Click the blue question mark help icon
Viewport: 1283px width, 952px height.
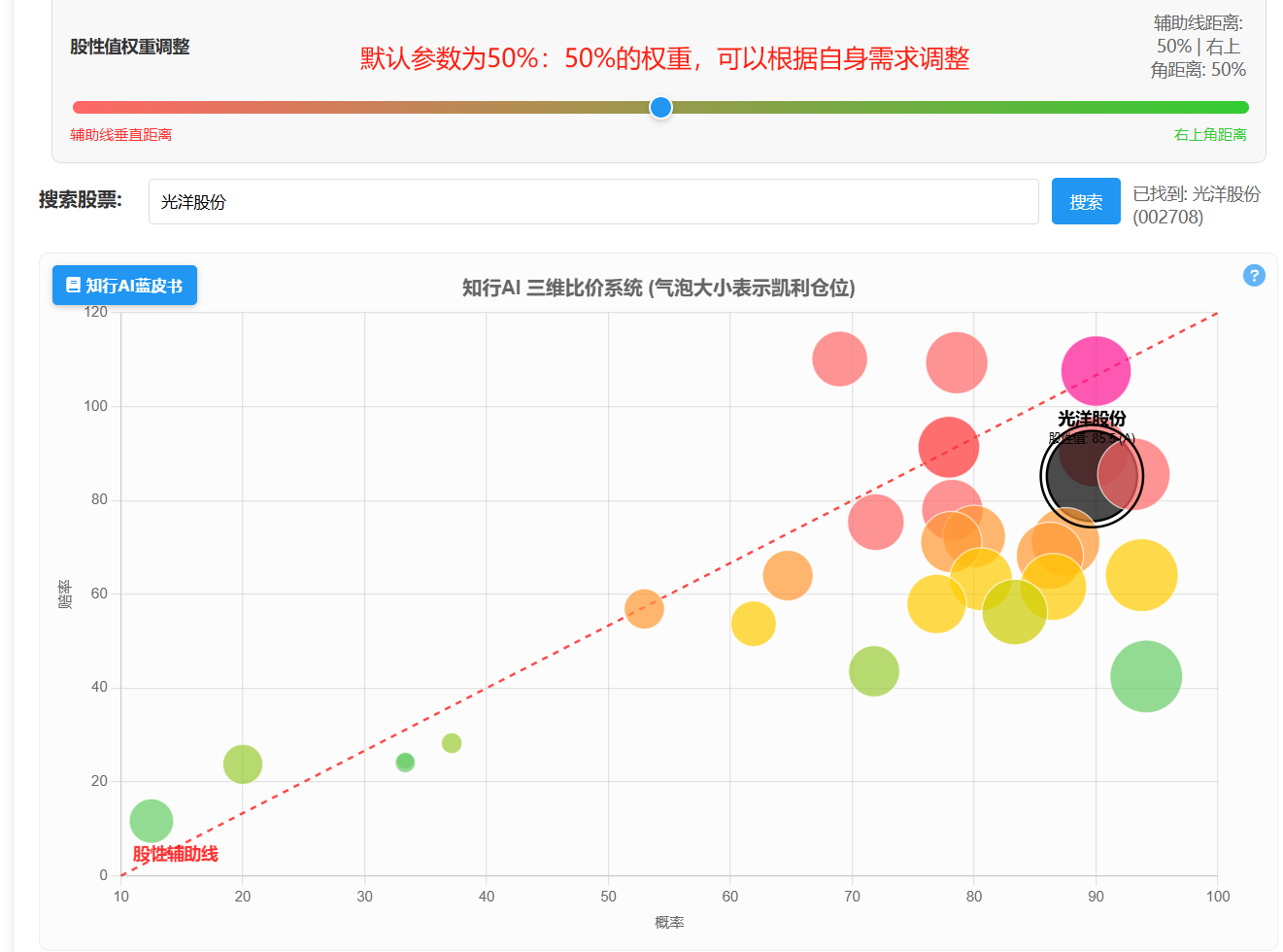(x=1254, y=276)
